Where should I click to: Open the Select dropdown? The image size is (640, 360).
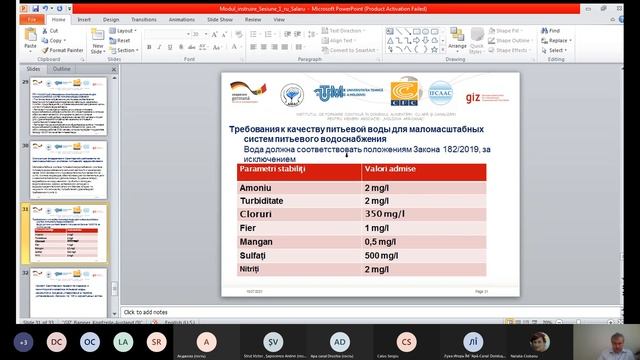(554, 50)
